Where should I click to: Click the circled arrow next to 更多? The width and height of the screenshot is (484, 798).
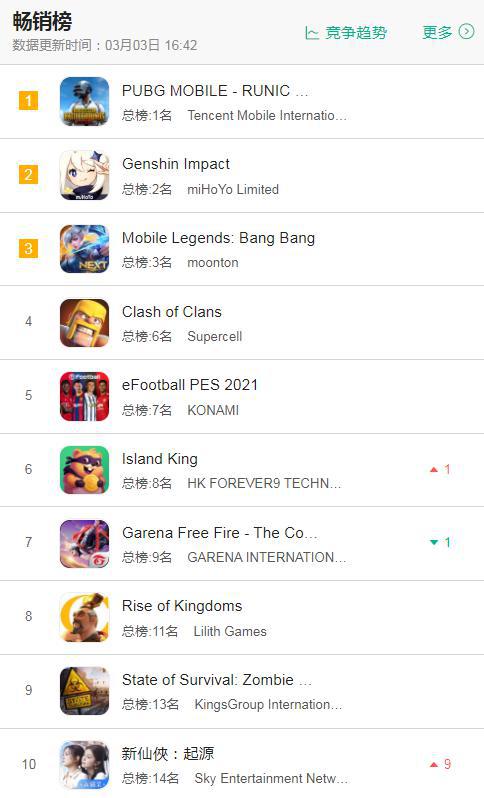coord(466,32)
